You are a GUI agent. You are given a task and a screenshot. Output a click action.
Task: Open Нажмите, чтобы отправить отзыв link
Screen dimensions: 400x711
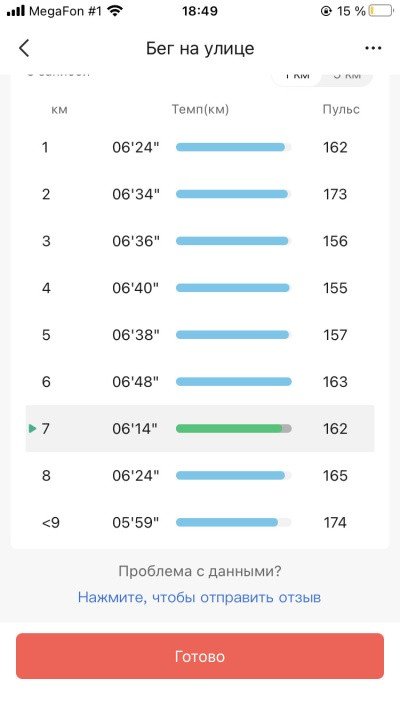(200, 597)
